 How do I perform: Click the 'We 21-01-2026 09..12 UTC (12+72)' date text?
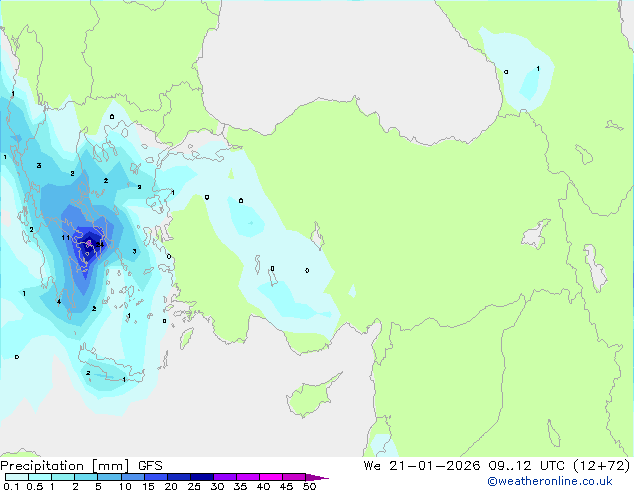coord(497,466)
